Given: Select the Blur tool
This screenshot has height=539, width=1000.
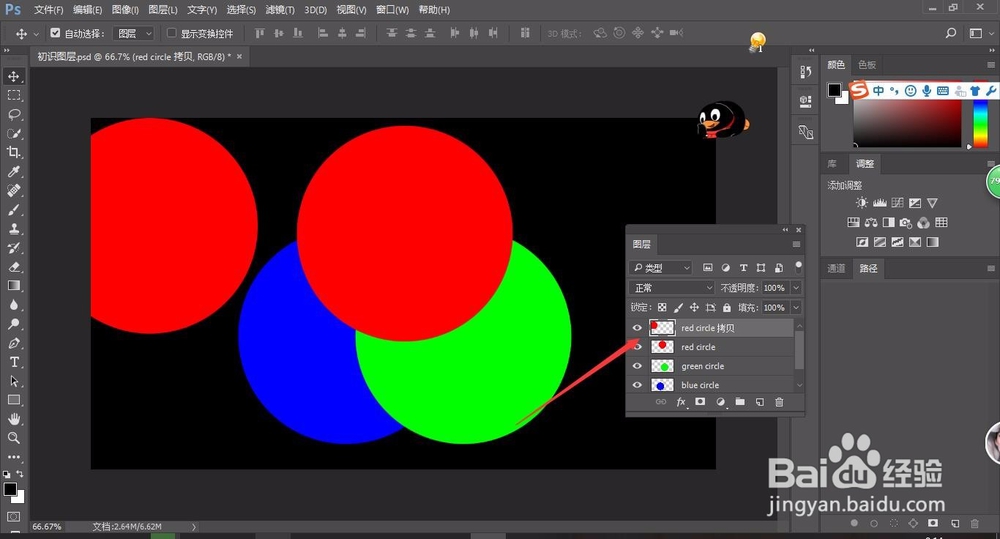Looking at the screenshot, I should click(x=13, y=305).
